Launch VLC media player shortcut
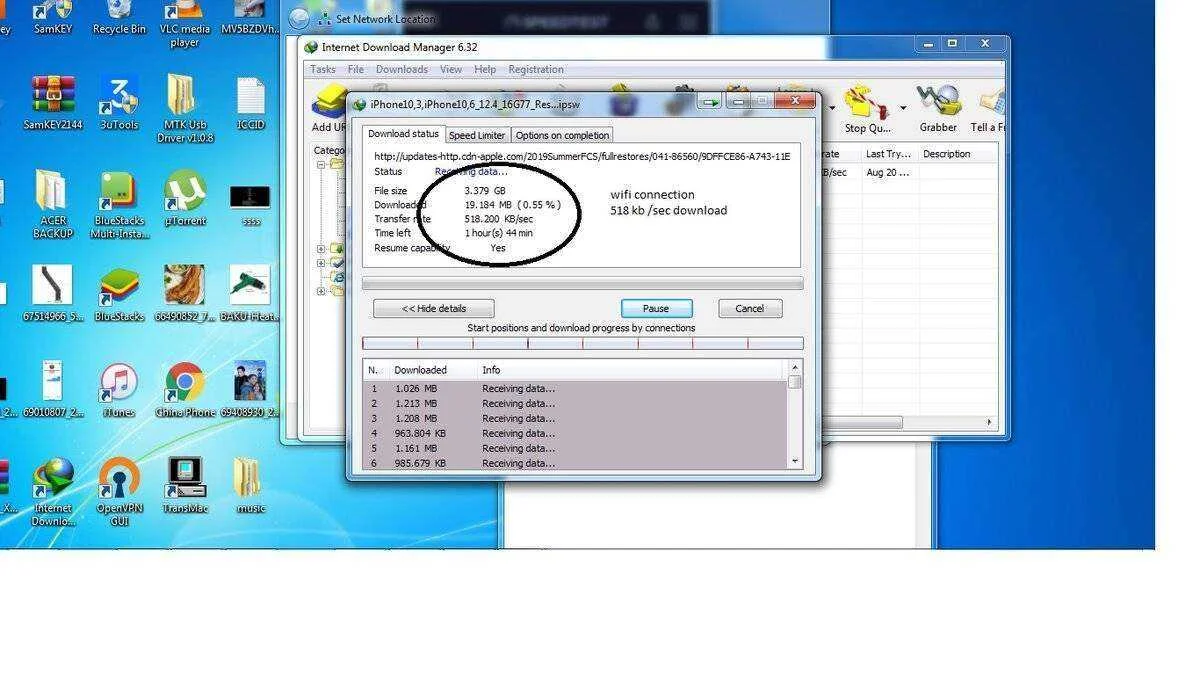Image resolution: width=1200 pixels, height=675 pixels. 185,24
